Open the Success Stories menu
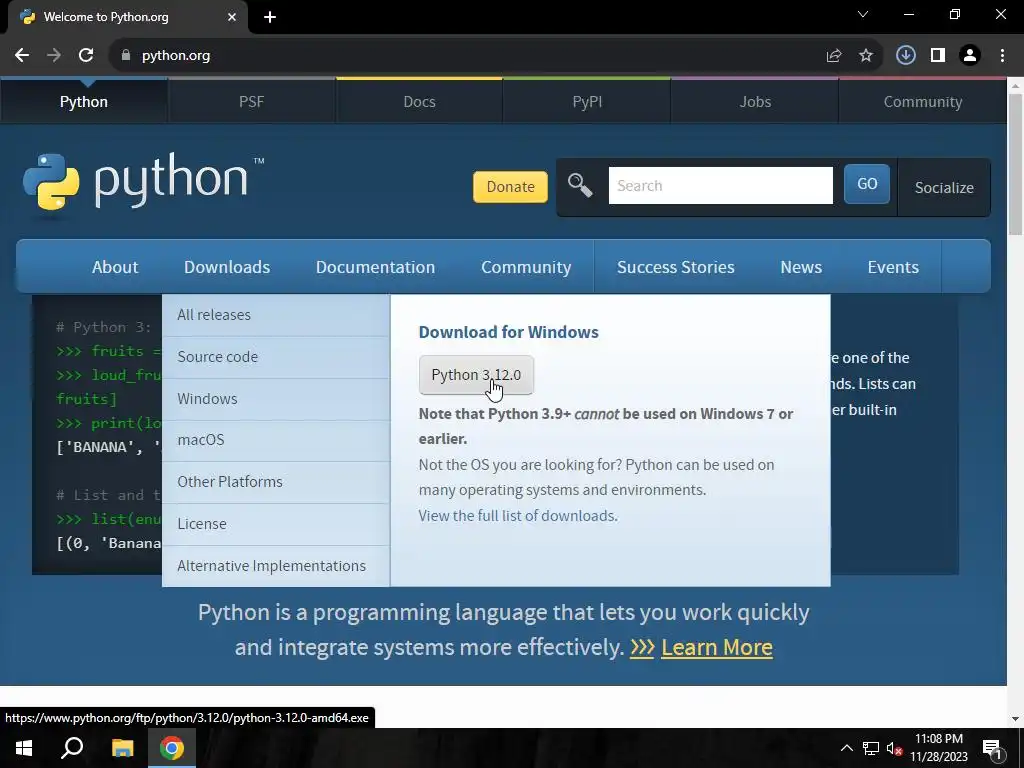The height and width of the screenshot is (768, 1024). 676,267
